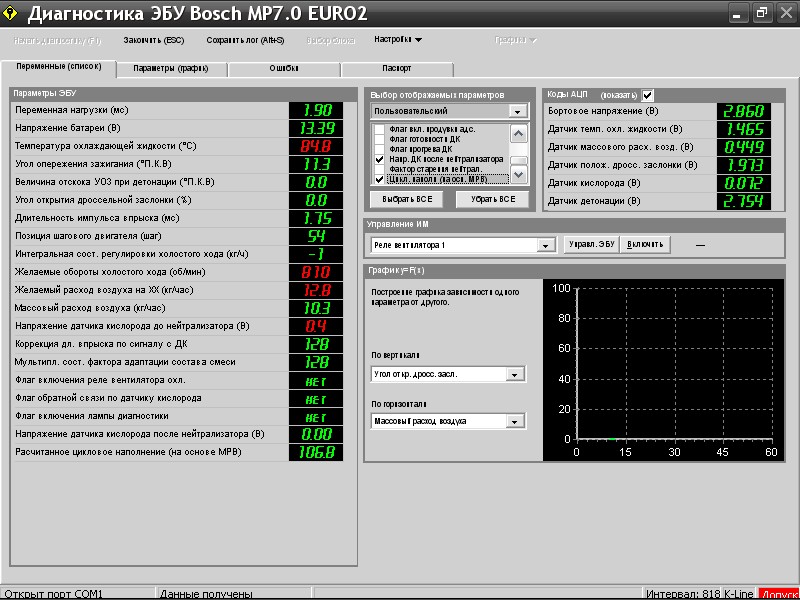Click the parameter list scrollbar up arrow
This screenshot has height=600, width=800.
pyautogui.click(x=519, y=134)
